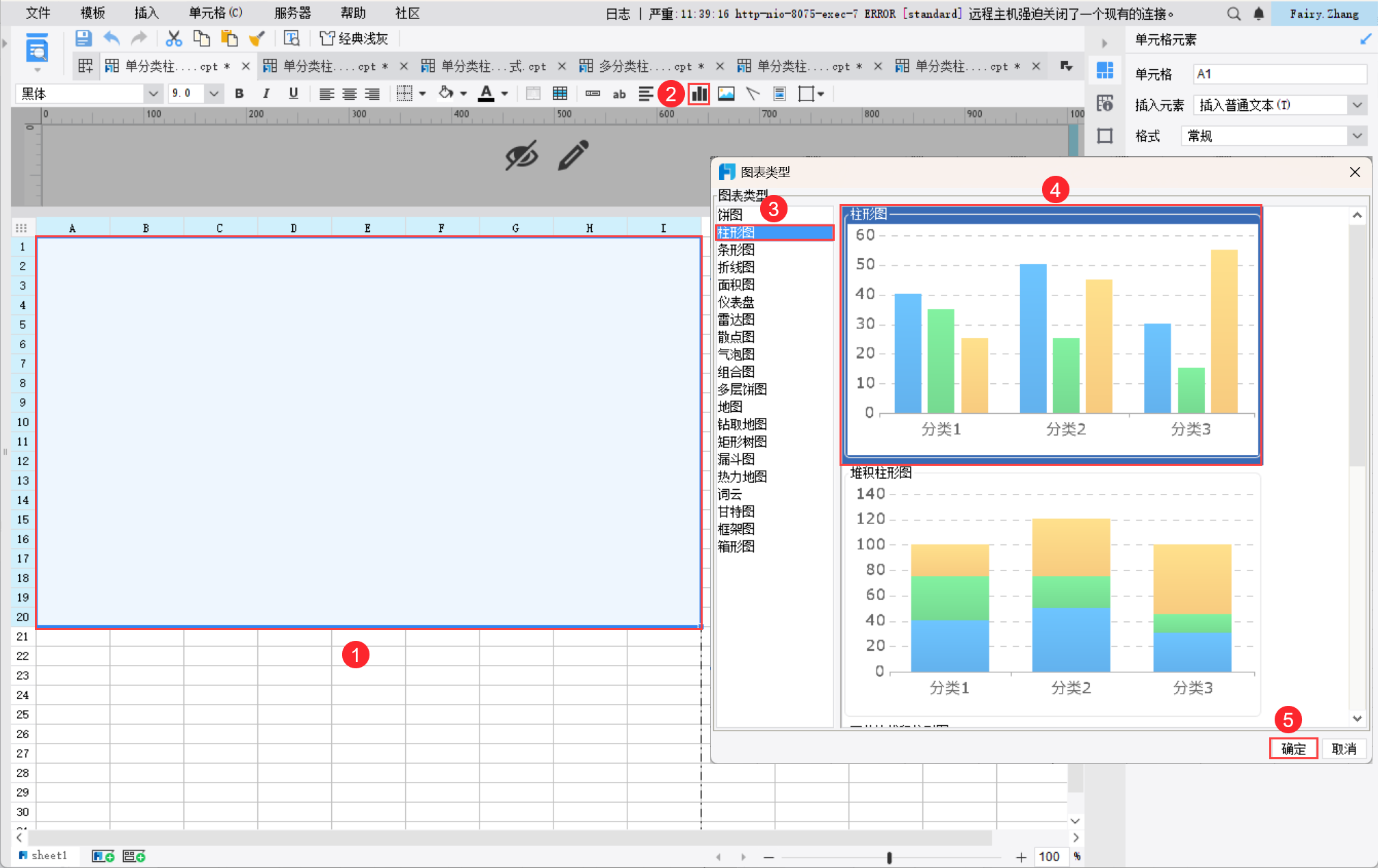Select 折线图 in chart type list
Screen dimensions: 1378x868
(x=736, y=267)
